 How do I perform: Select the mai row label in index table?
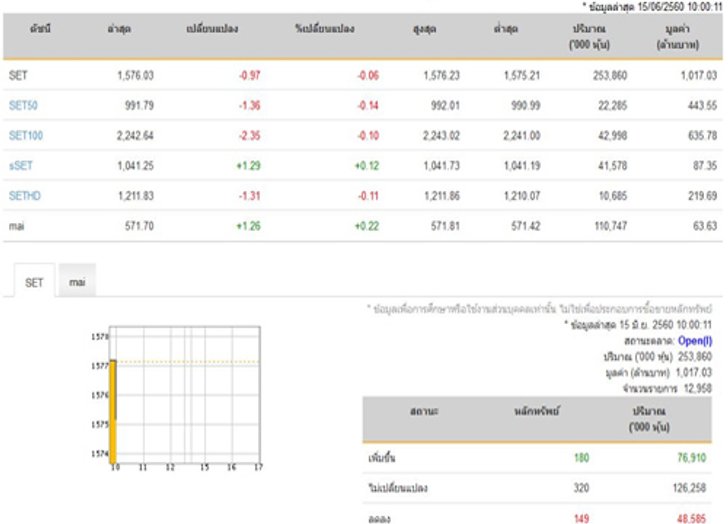pos(17,226)
